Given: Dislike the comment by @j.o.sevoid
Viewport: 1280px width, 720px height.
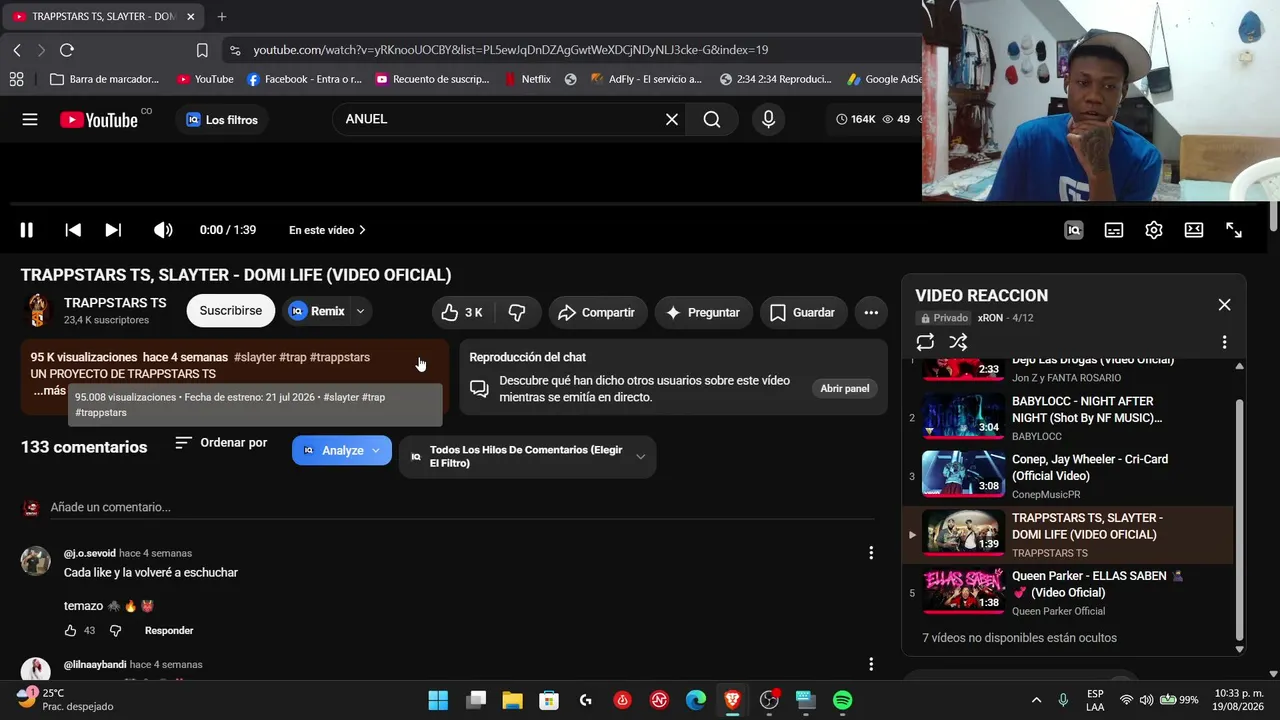Looking at the screenshot, I should 115,631.
